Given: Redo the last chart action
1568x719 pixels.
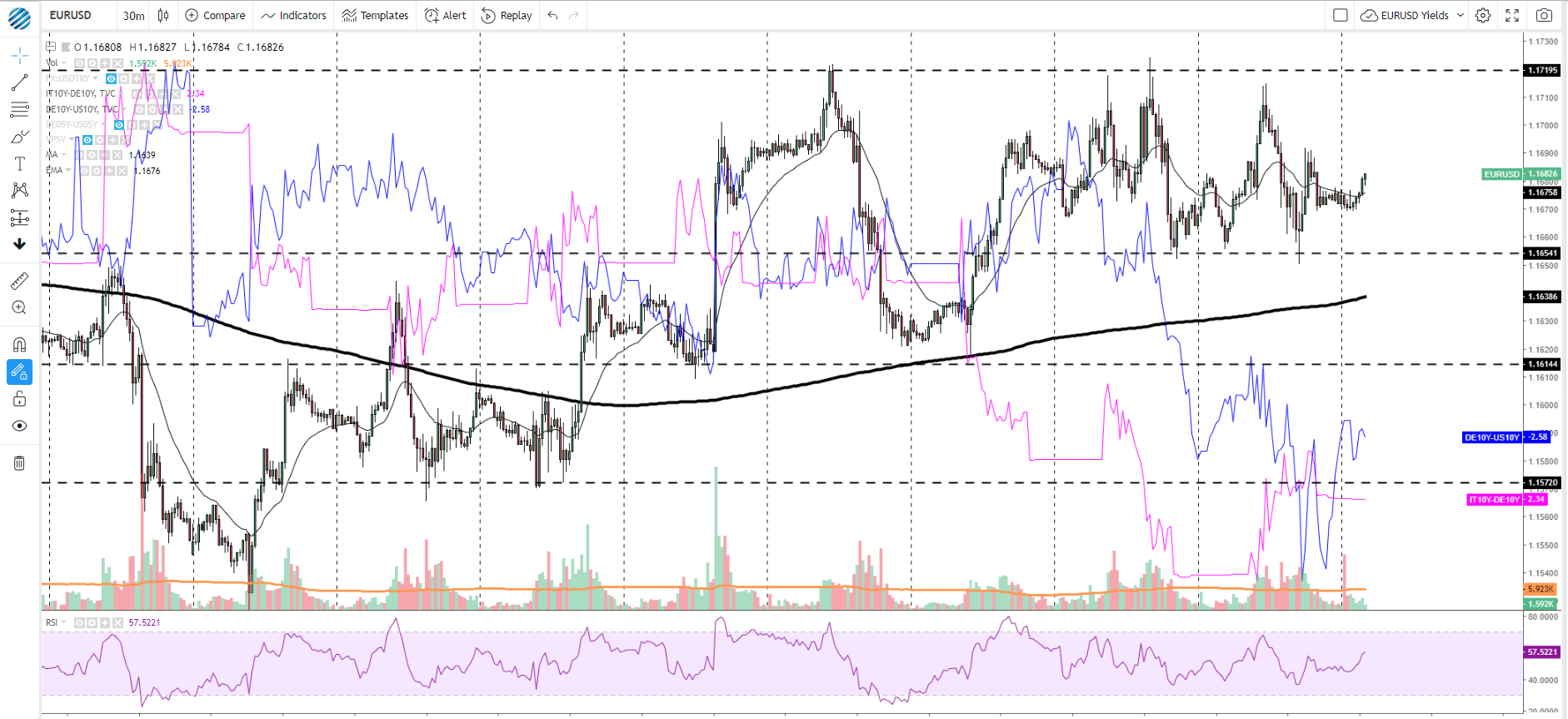Looking at the screenshot, I should (x=573, y=15).
